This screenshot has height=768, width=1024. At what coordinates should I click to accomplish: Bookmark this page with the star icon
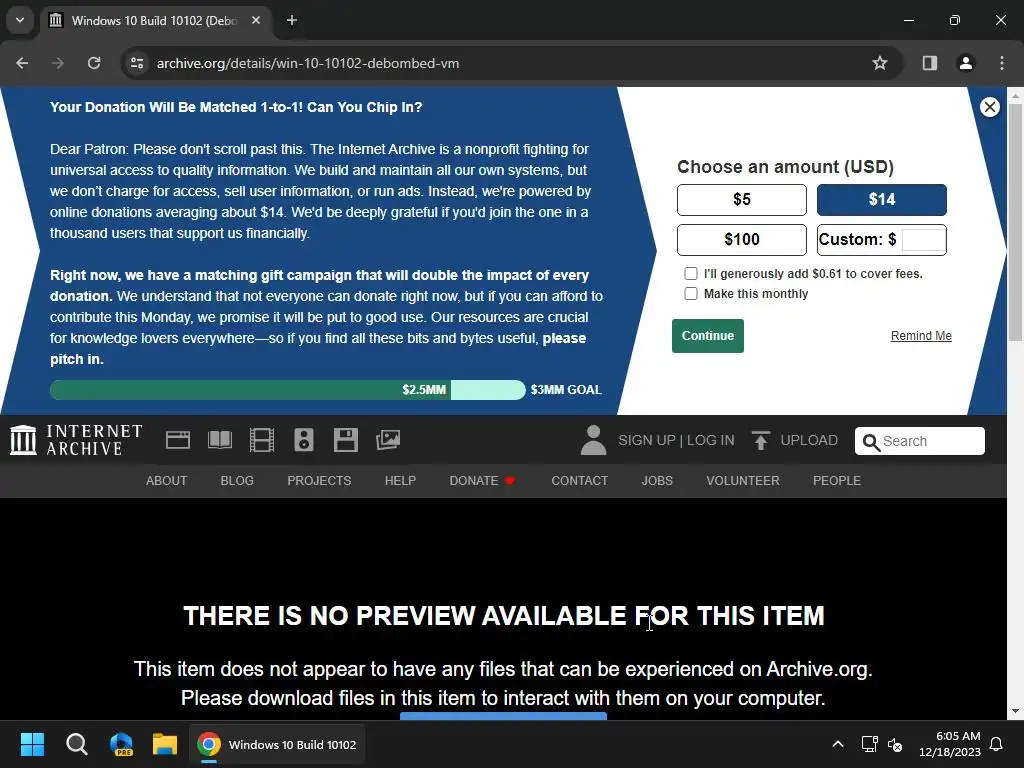click(880, 63)
